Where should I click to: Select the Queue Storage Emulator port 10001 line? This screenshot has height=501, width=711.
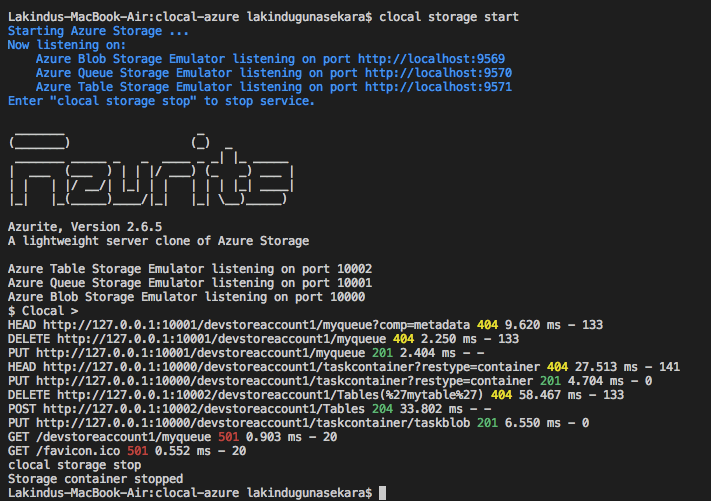pos(190,283)
